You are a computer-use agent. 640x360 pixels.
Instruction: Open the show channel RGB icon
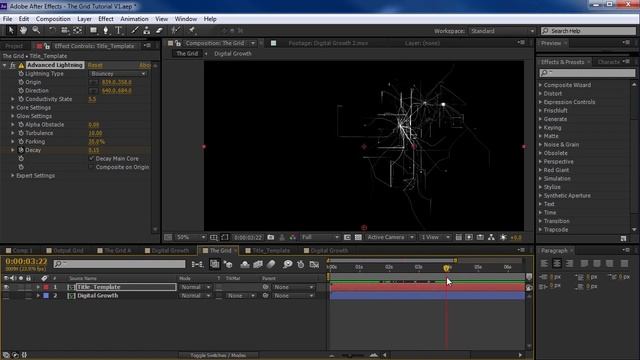tap(292, 237)
